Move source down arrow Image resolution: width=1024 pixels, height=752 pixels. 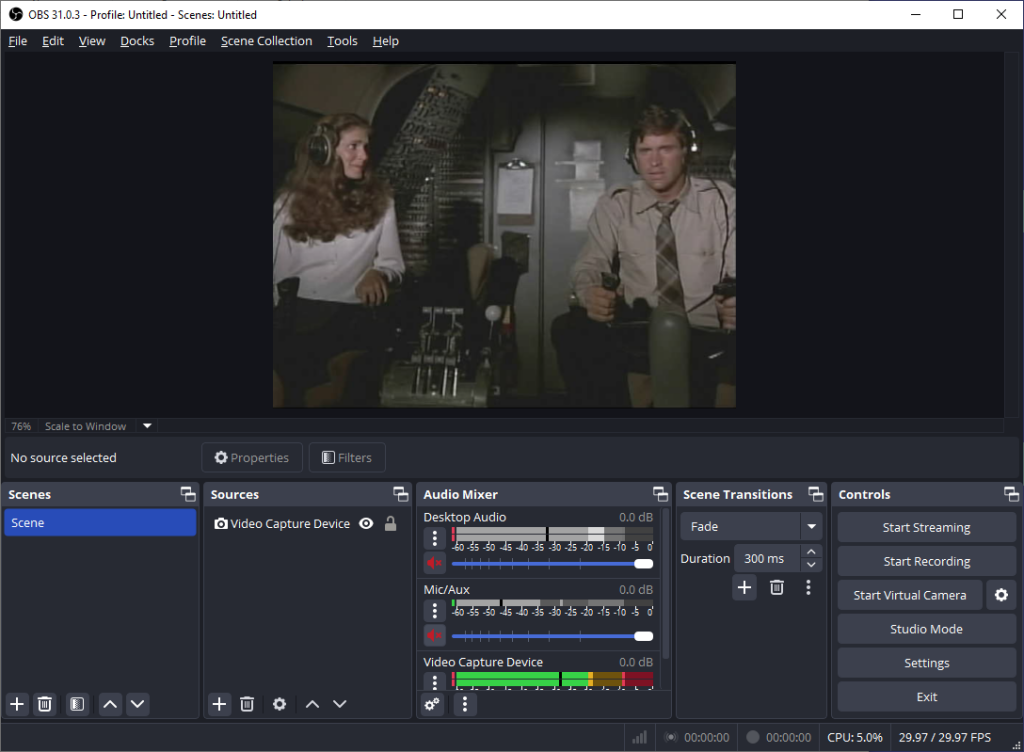coord(340,704)
